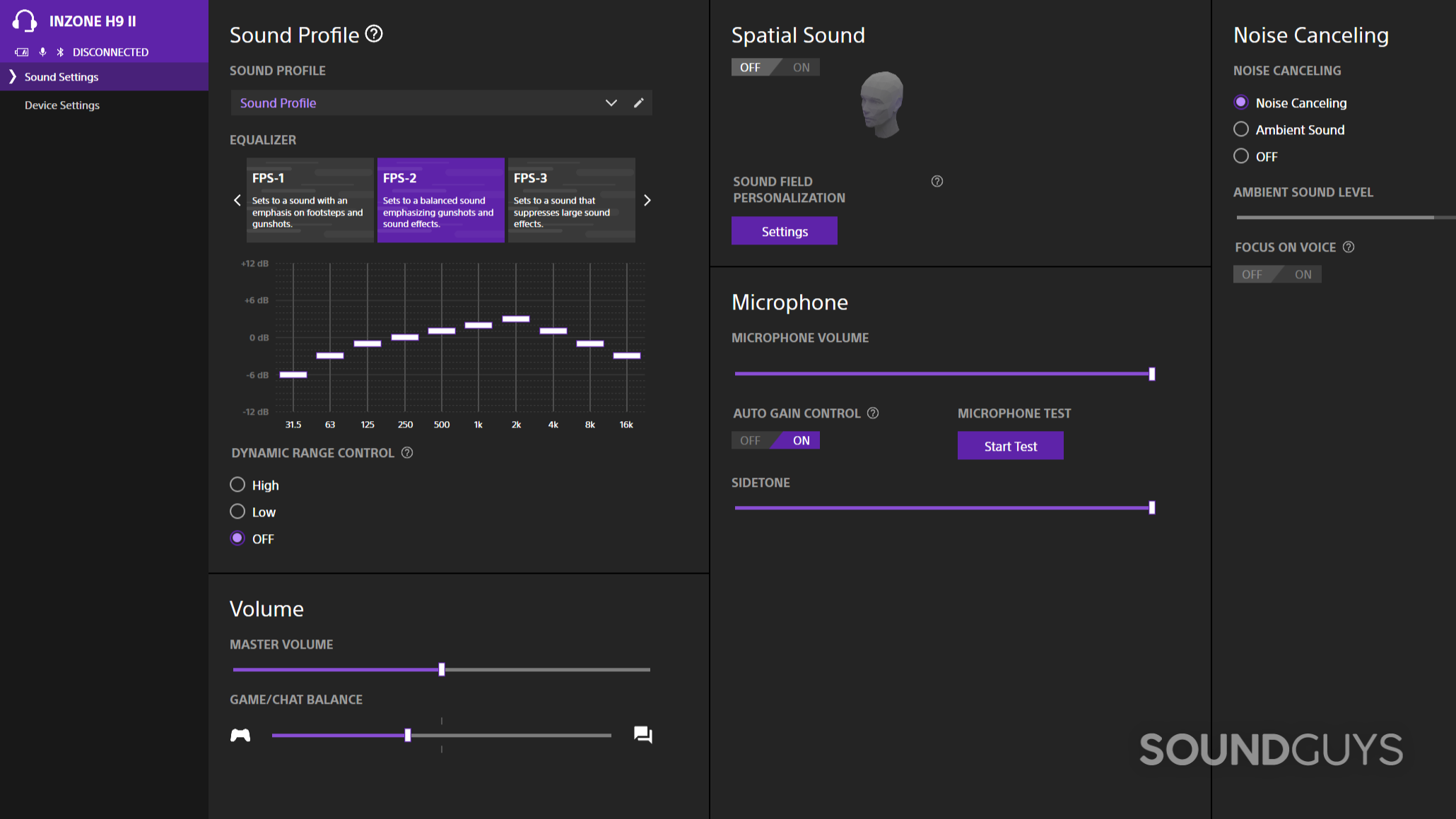Set Dynamic Range Control to High

tap(237, 485)
